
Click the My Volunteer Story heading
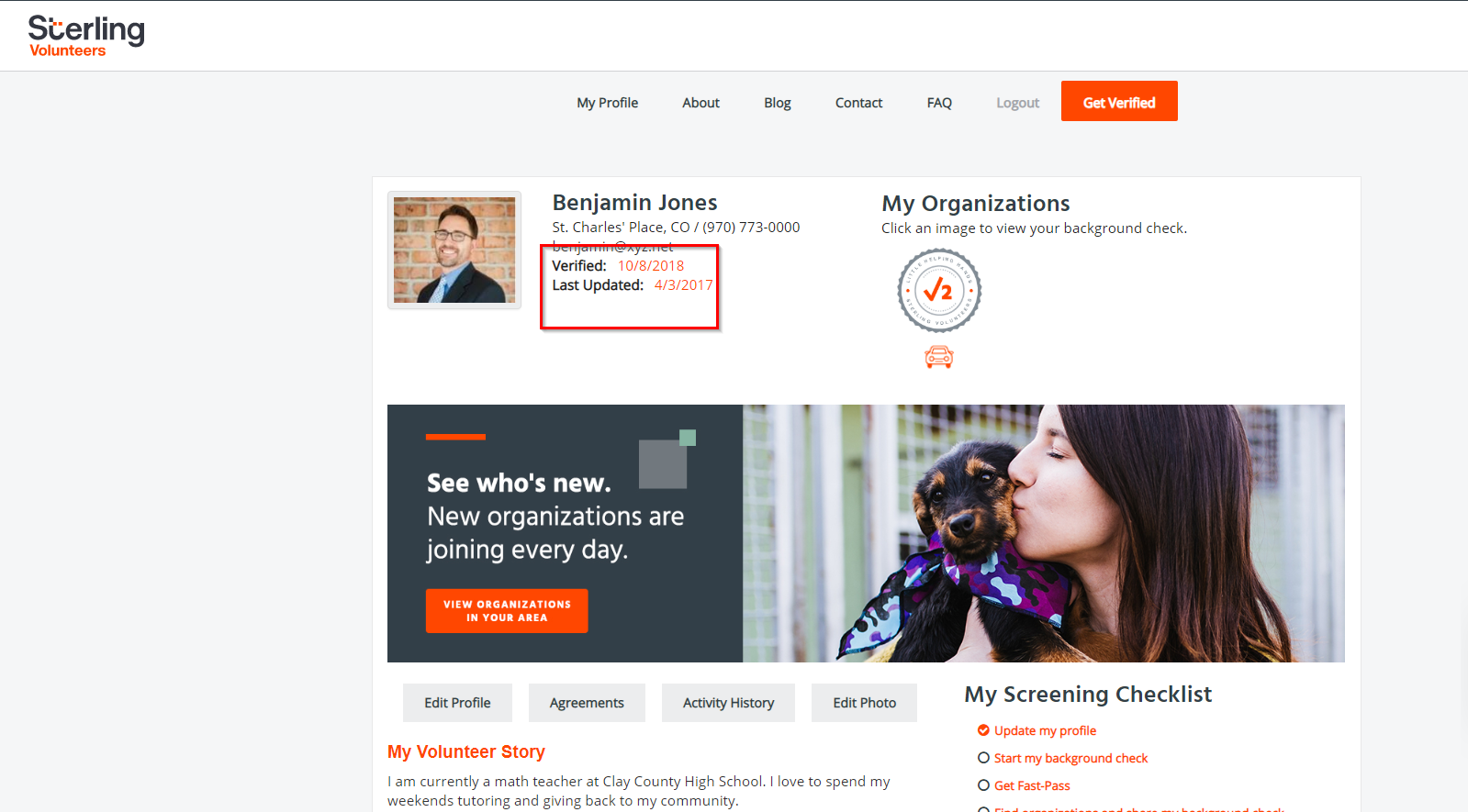click(466, 751)
